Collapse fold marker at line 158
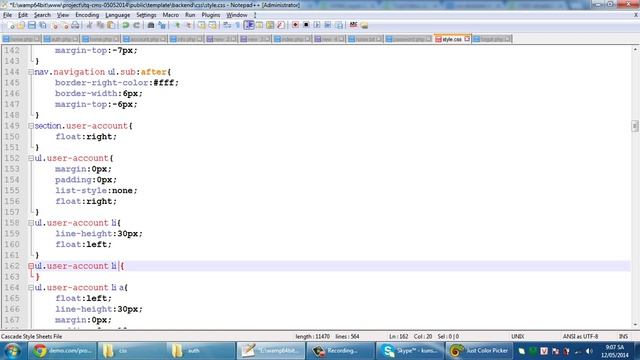This screenshot has height=360, width=640. coord(31,223)
